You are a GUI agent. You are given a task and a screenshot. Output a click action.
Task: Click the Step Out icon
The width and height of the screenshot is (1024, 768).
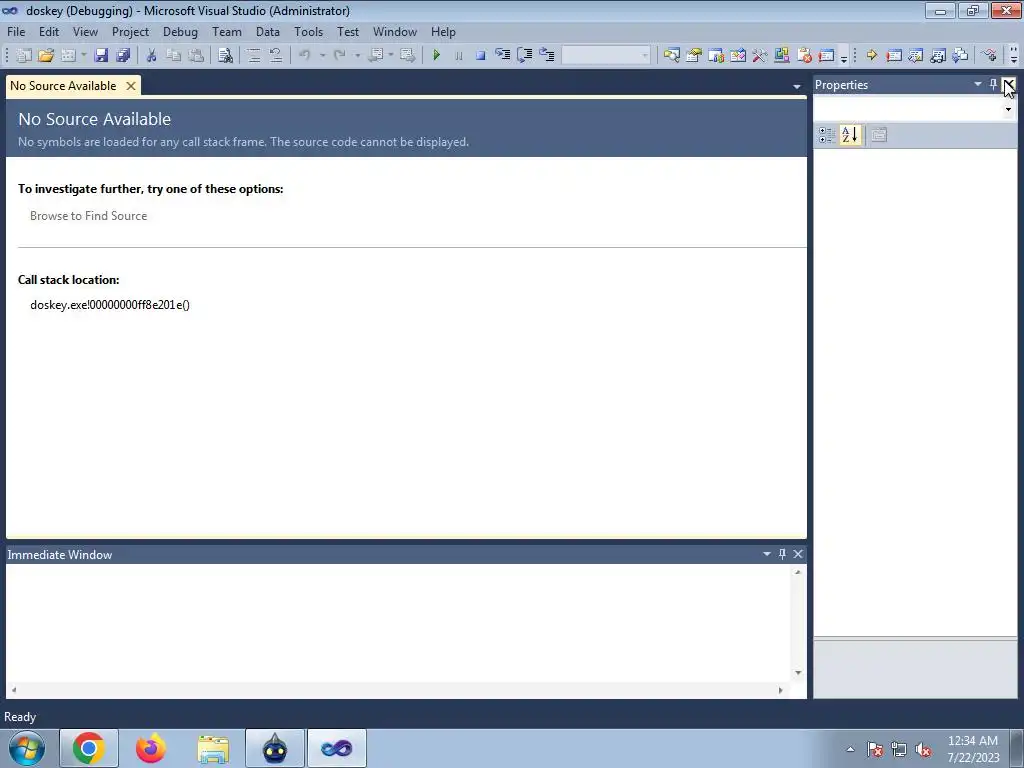pos(547,56)
